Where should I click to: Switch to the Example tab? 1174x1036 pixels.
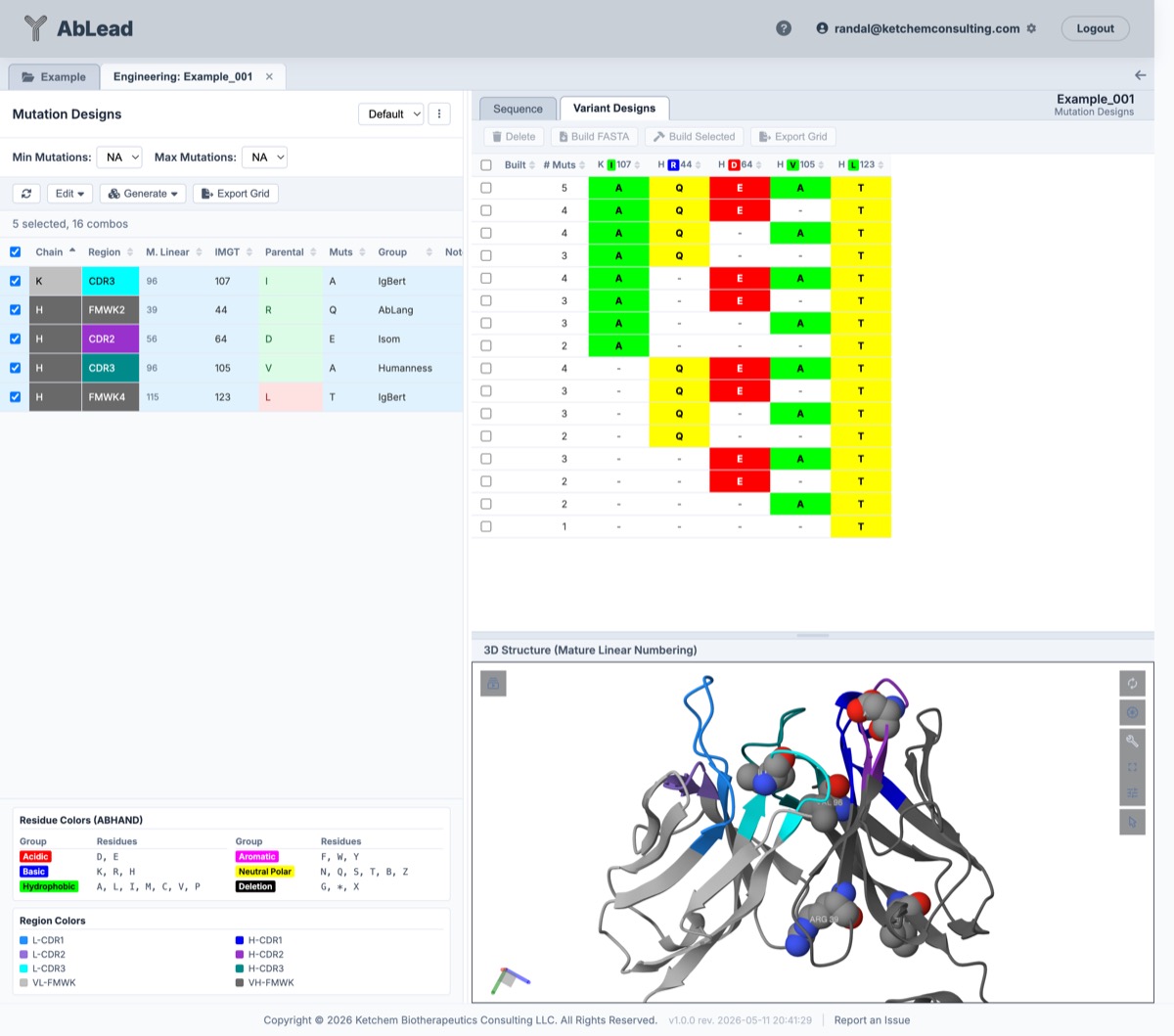pos(54,76)
